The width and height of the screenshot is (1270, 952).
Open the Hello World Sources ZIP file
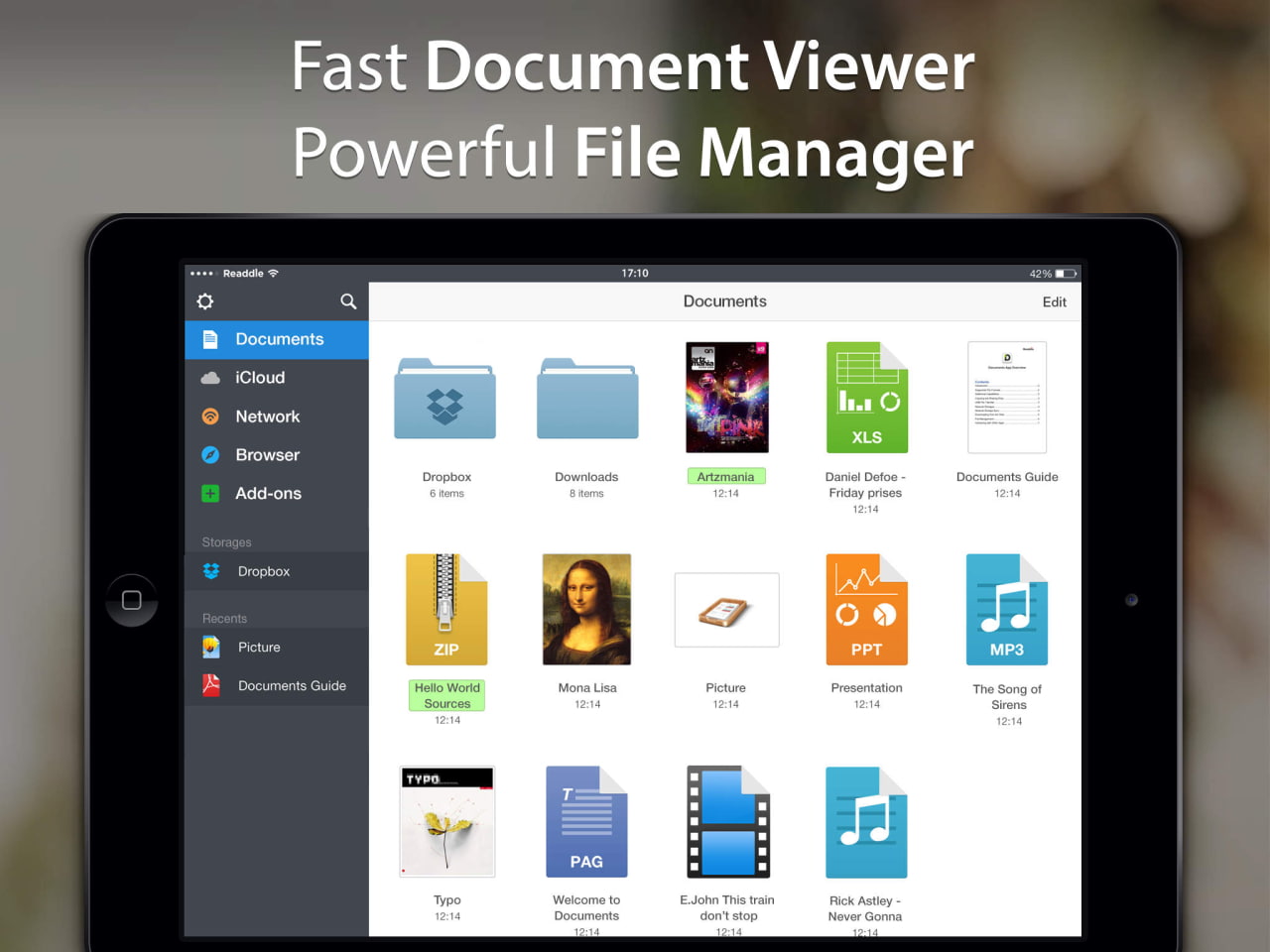point(446,610)
